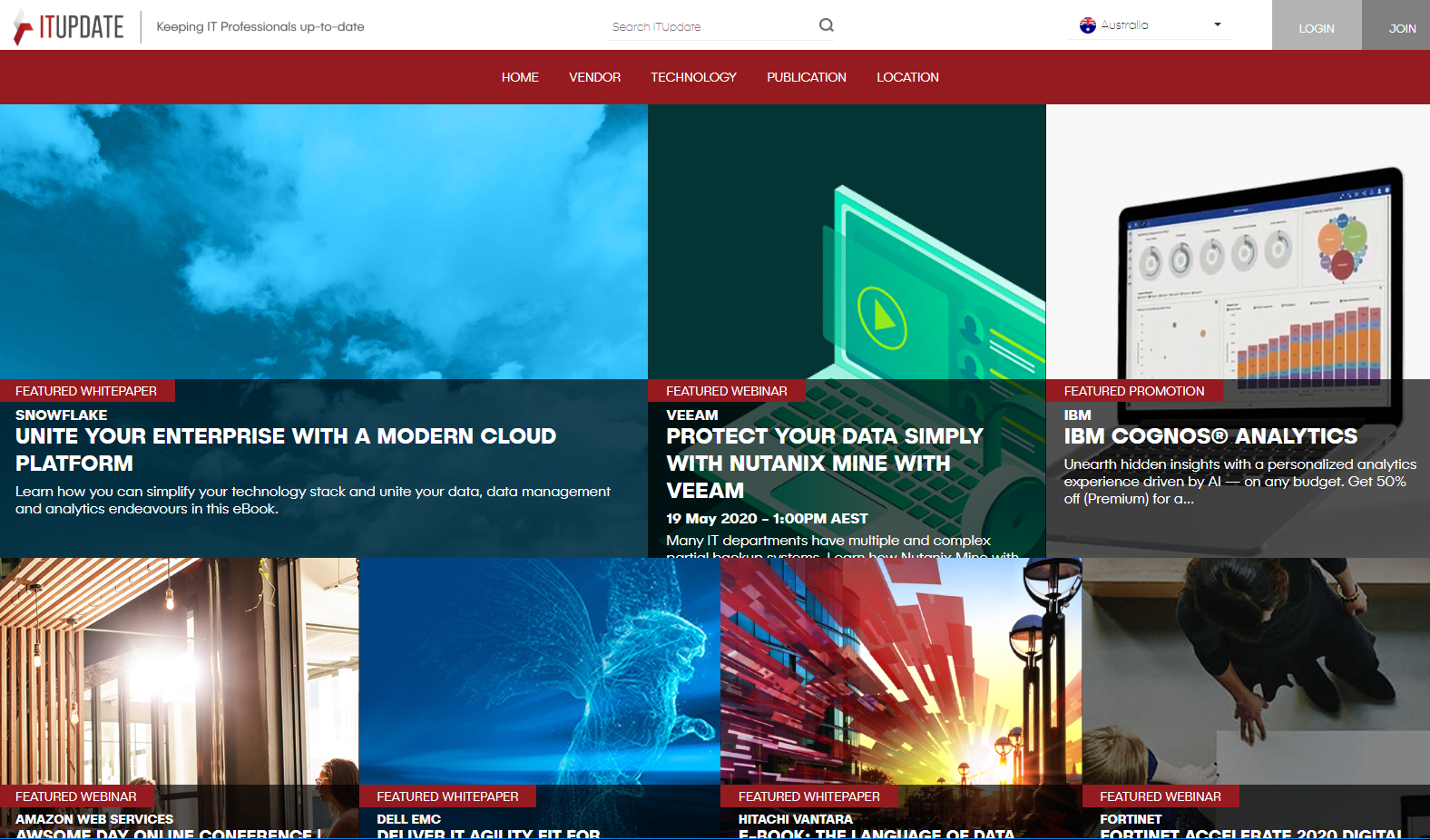Click the IBM dashboard tablet image
The height and width of the screenshot is (840, 1430).
click(x=1256, y=272)
